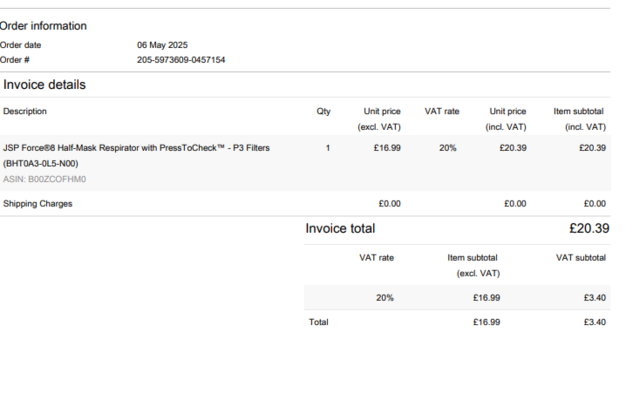Click the Shipping Charges row label

pos(38,204)
